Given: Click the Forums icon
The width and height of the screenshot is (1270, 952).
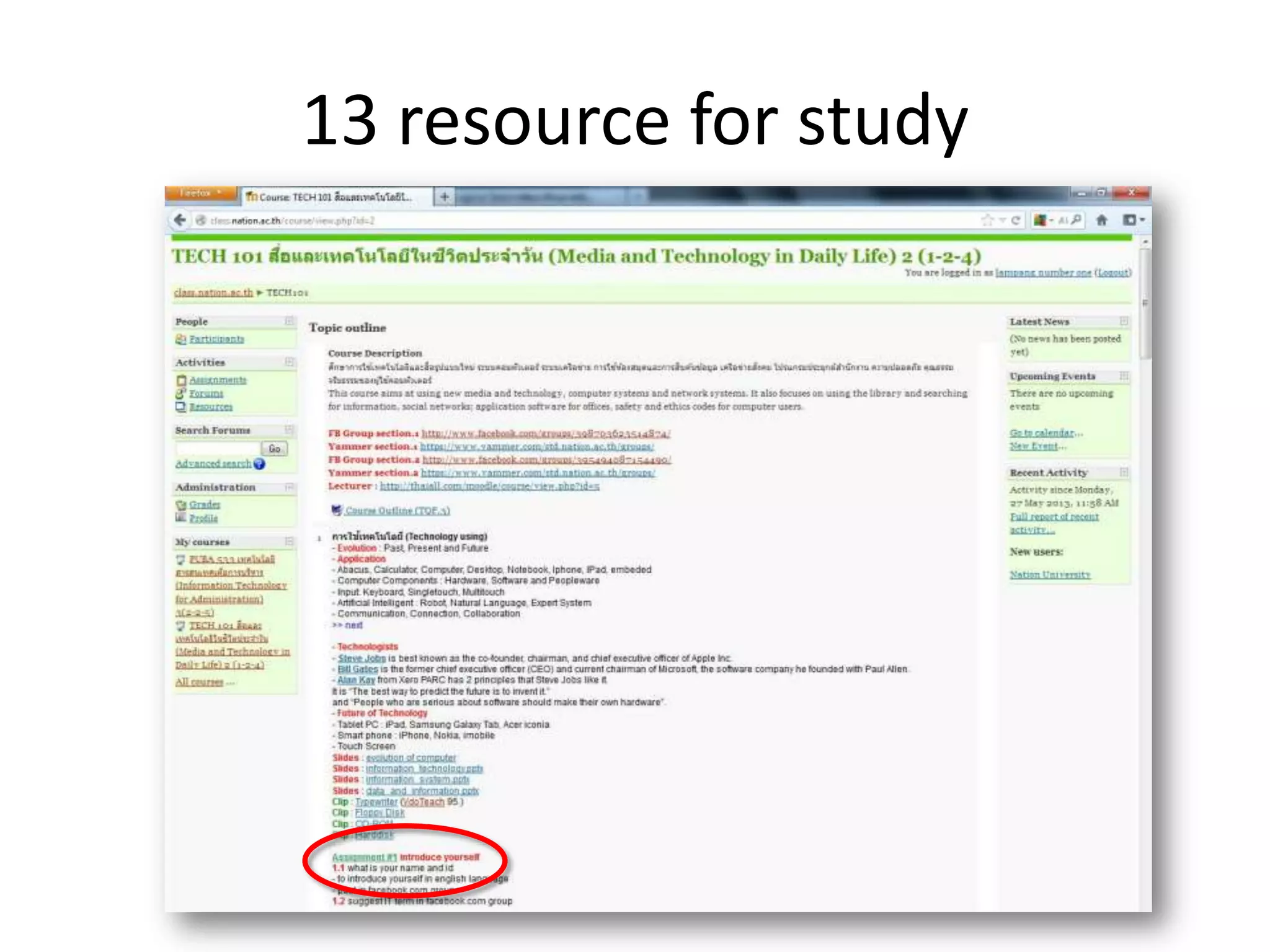Looking at the screenshot, I should coord(180,393).
